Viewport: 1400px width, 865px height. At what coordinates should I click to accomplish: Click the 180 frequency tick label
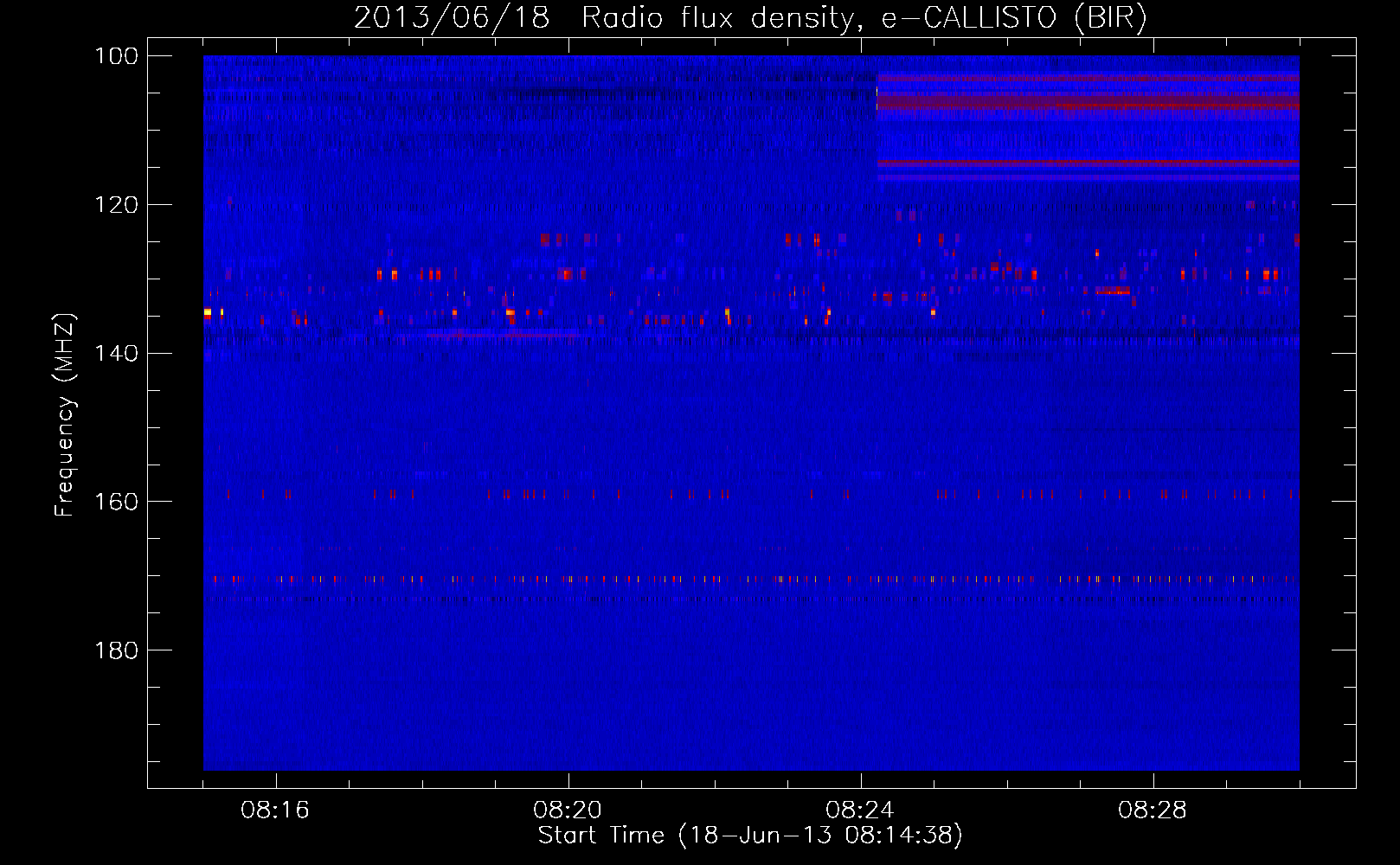(117, 650)
